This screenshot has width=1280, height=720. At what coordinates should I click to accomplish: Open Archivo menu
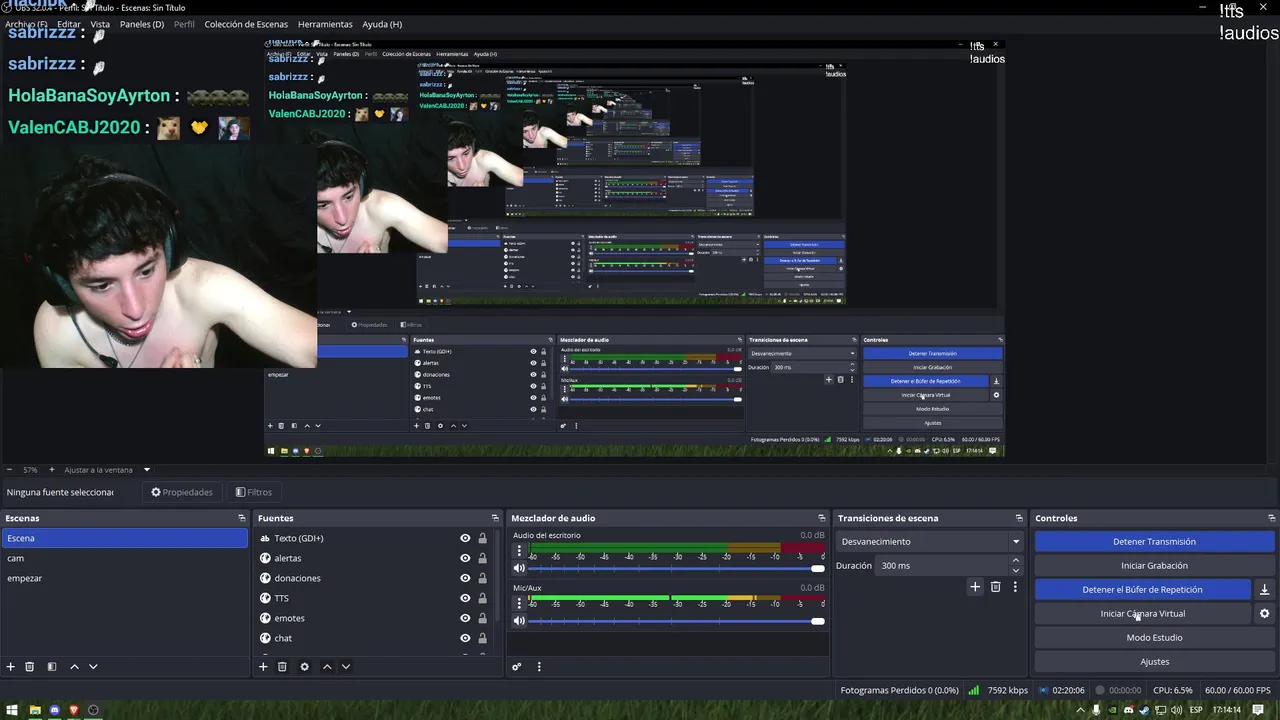point(26,24)
